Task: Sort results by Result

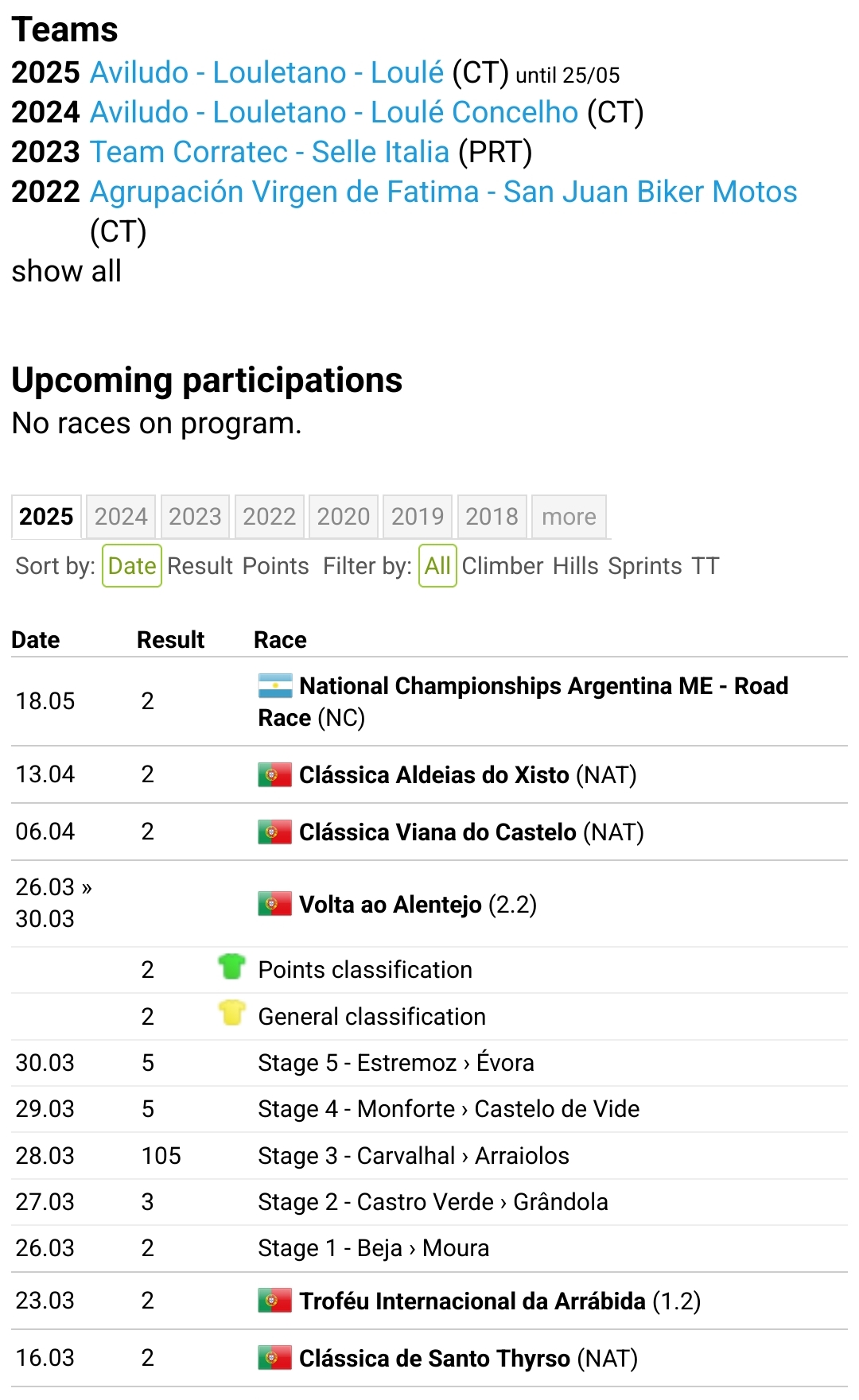Action: tap(200, 566)
